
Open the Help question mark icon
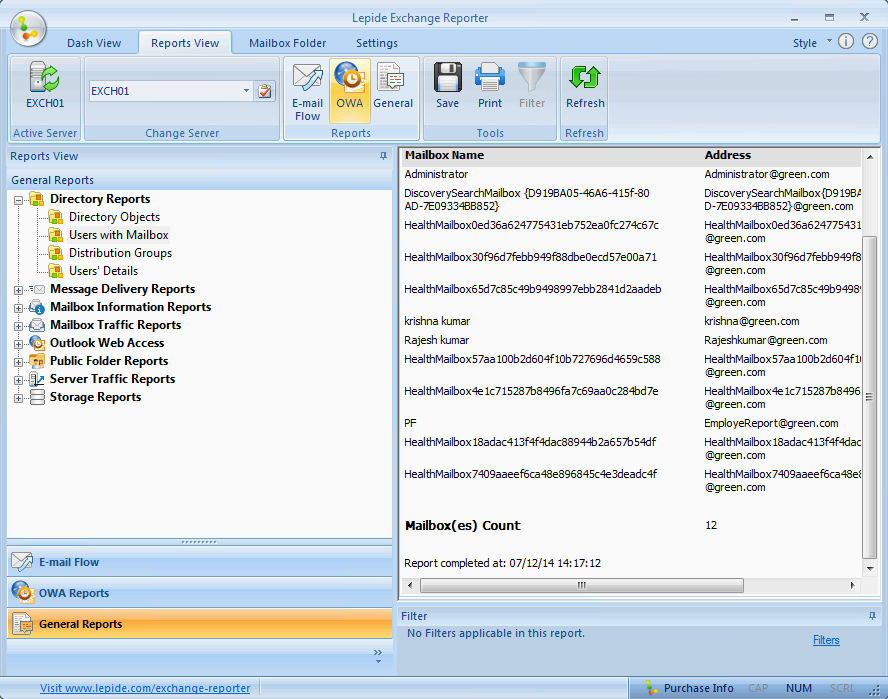[870, 41]
